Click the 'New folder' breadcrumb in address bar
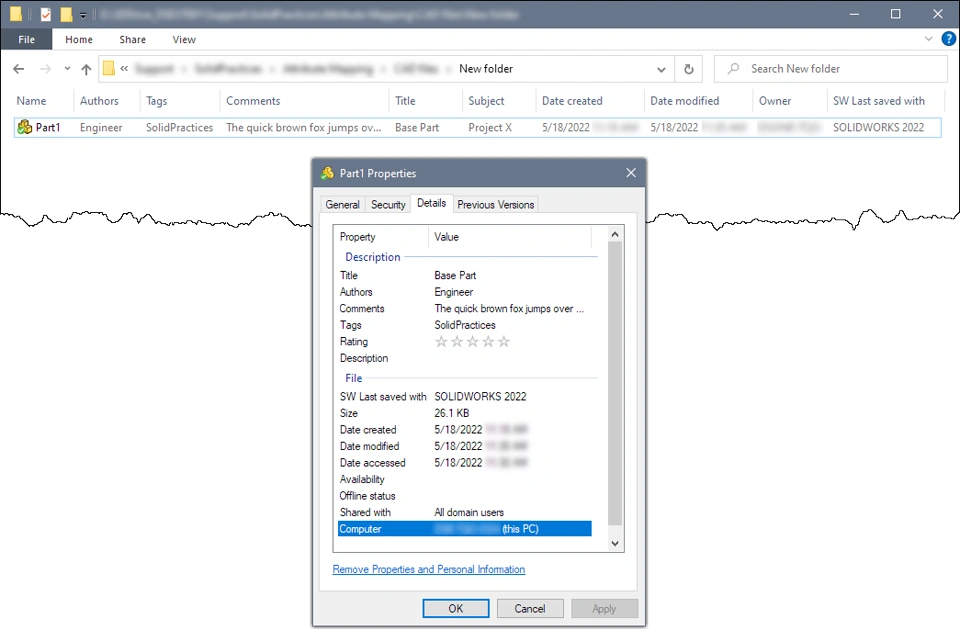The width and height of the screenshot is (960, 630). (486, 69)
